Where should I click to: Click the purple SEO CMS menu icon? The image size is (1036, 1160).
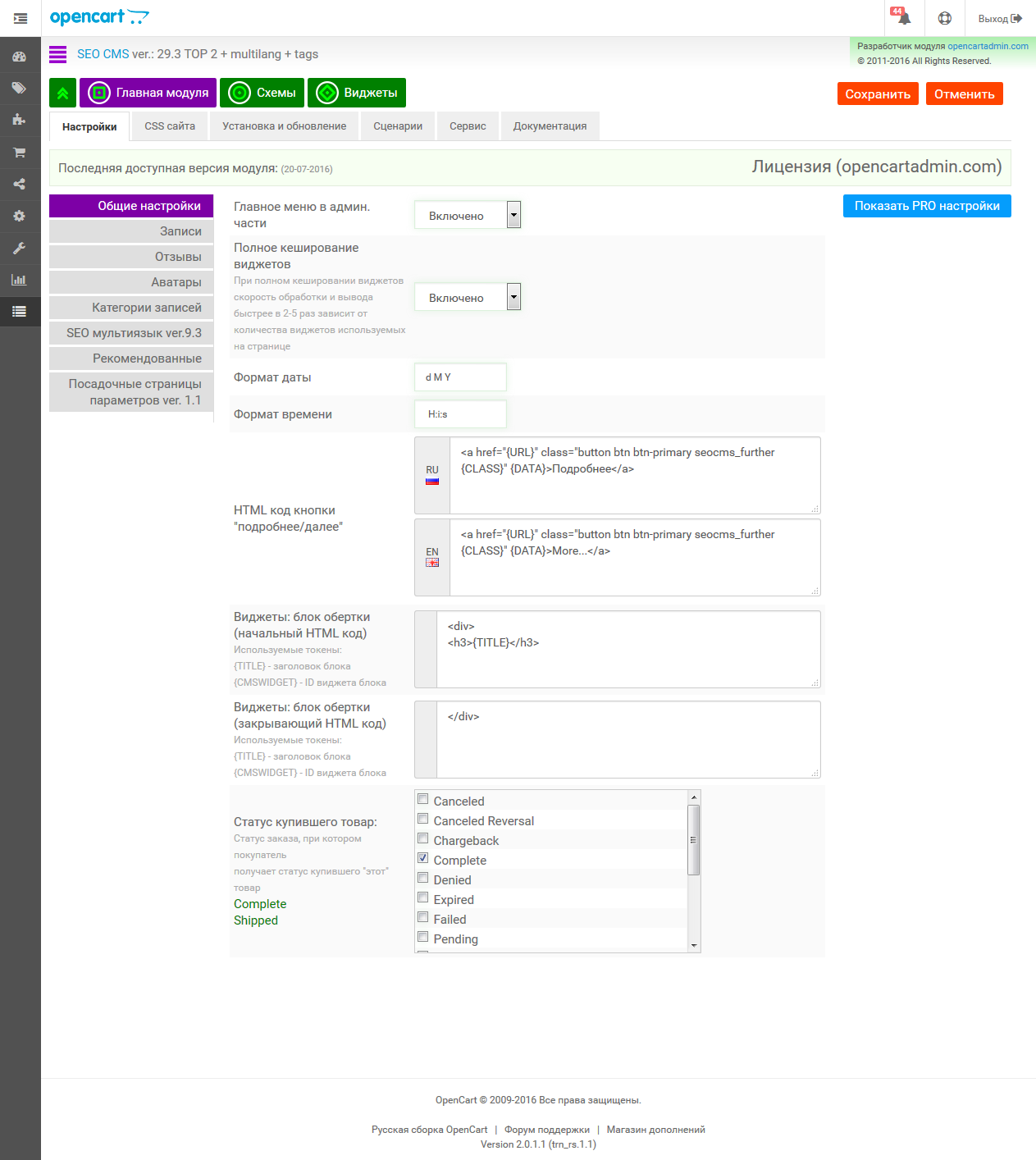coord(57,54)
